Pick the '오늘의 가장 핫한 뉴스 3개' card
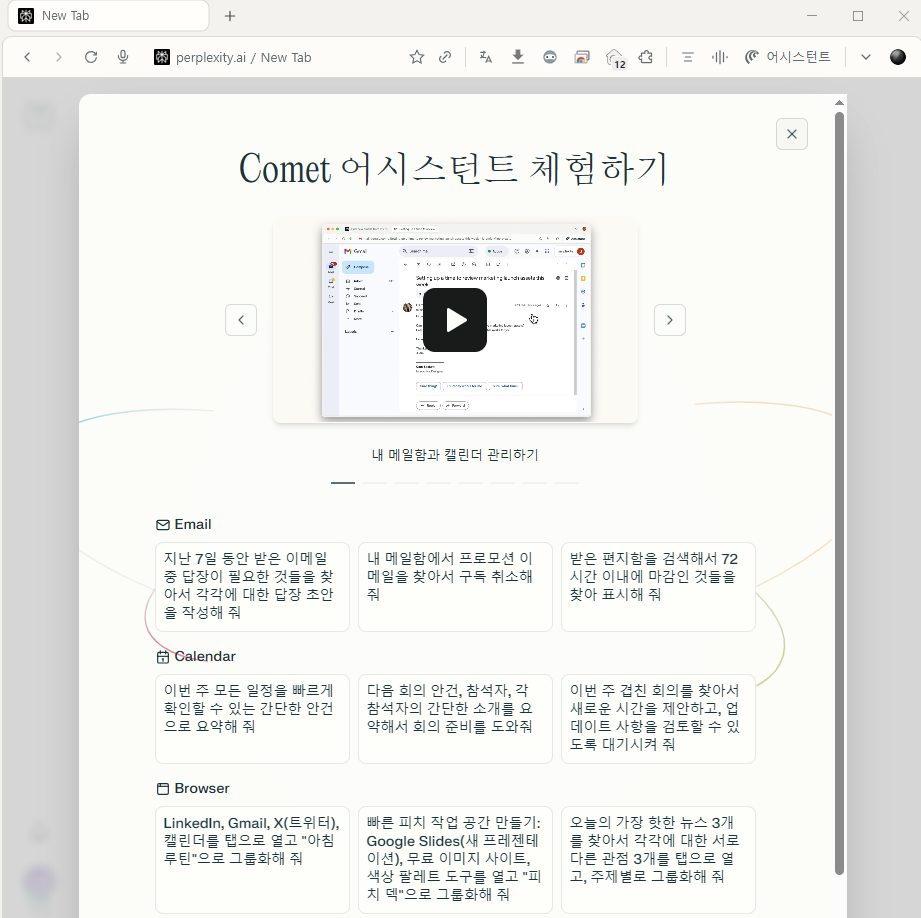This screenshot has height=918, width=921. [x=658, y=860]
